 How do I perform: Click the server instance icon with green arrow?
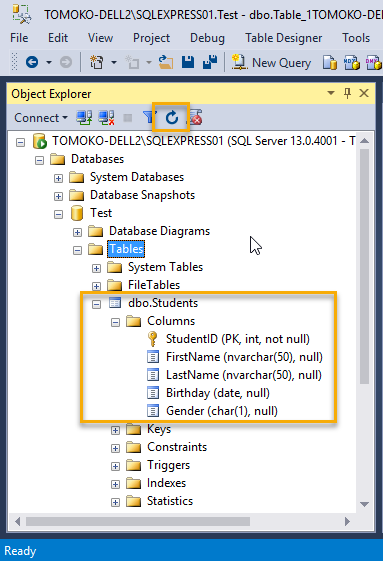tap(40, 141)
